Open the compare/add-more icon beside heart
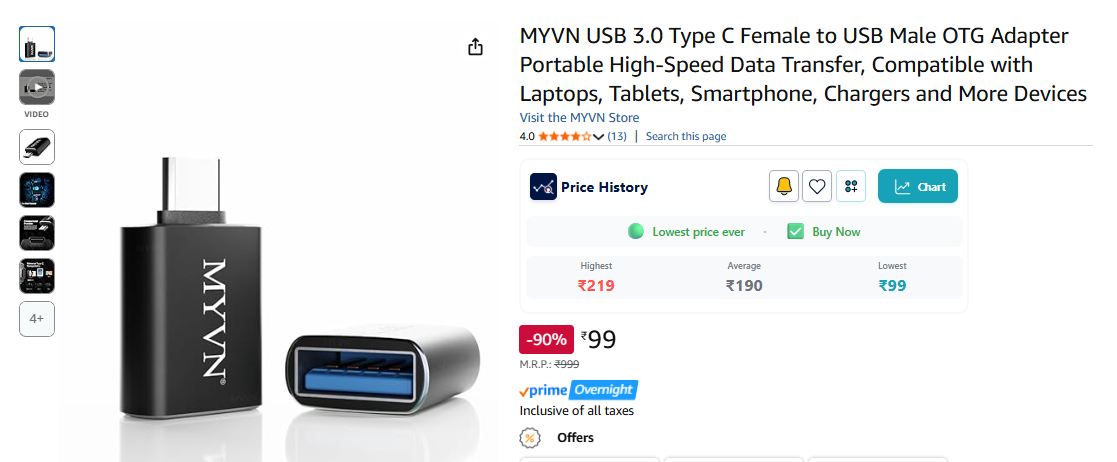Viewport: 1117px width, 462px height. [851, 187]
